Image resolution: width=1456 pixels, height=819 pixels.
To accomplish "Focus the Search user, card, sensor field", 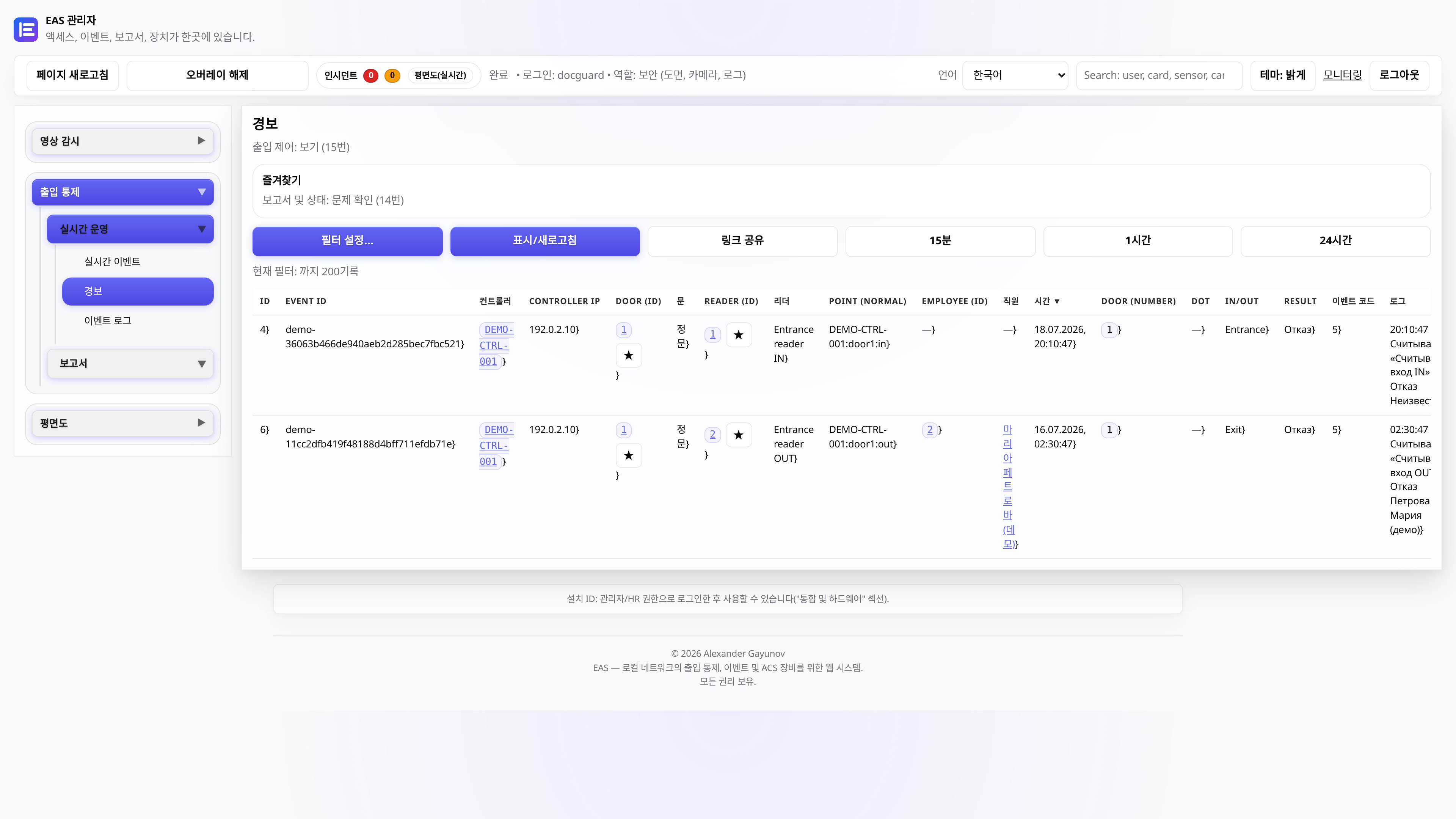I will pos(1159,75).
